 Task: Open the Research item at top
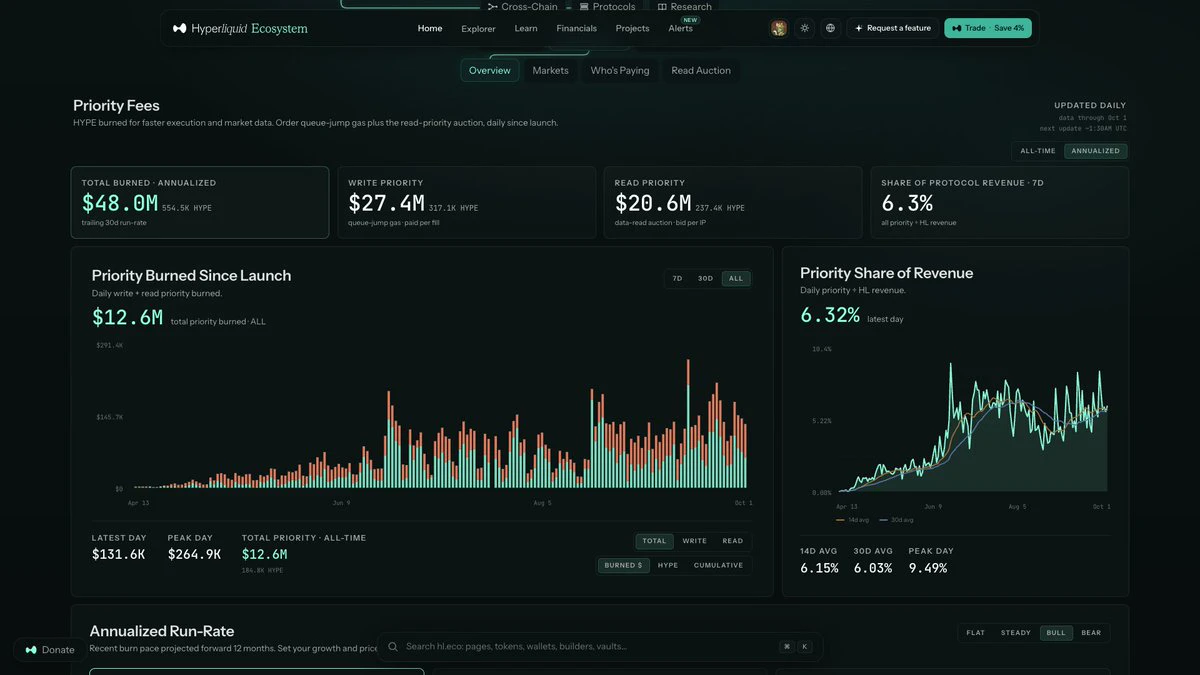click(684, 6)
